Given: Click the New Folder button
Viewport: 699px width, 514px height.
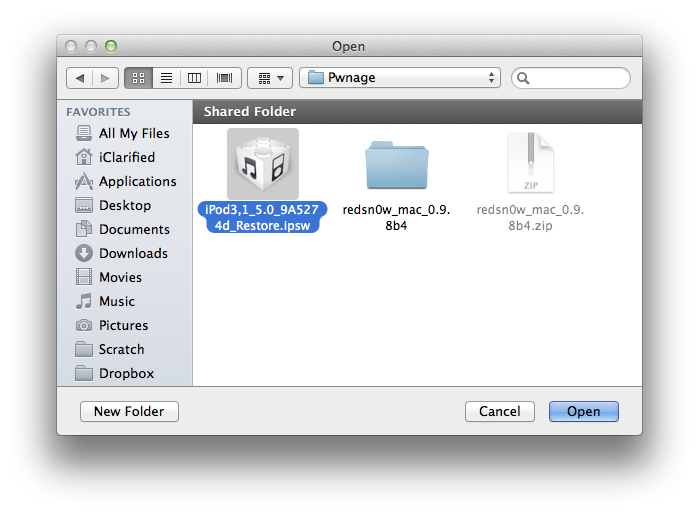Looking at the screenshot, I should (129, 411).
